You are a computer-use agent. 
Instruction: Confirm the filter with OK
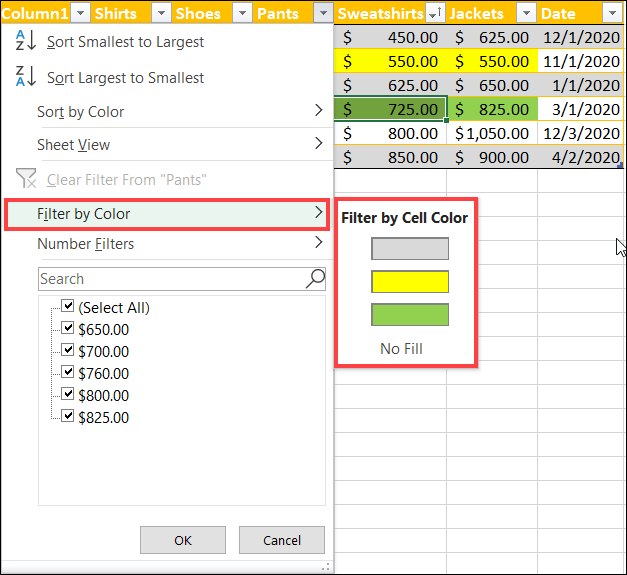click(x=183, y=540)
